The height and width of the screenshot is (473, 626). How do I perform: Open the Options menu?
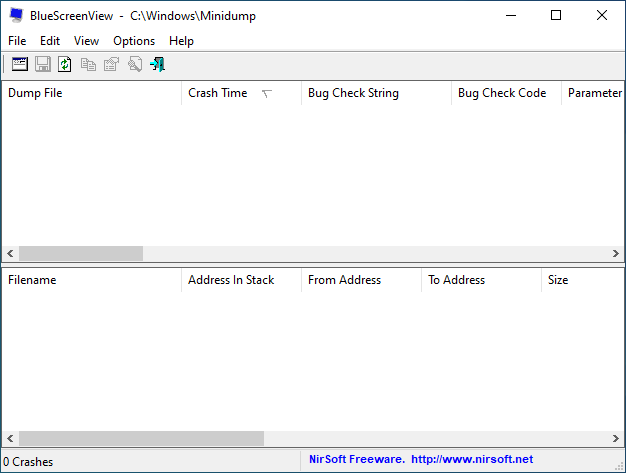tap(134, 41)
